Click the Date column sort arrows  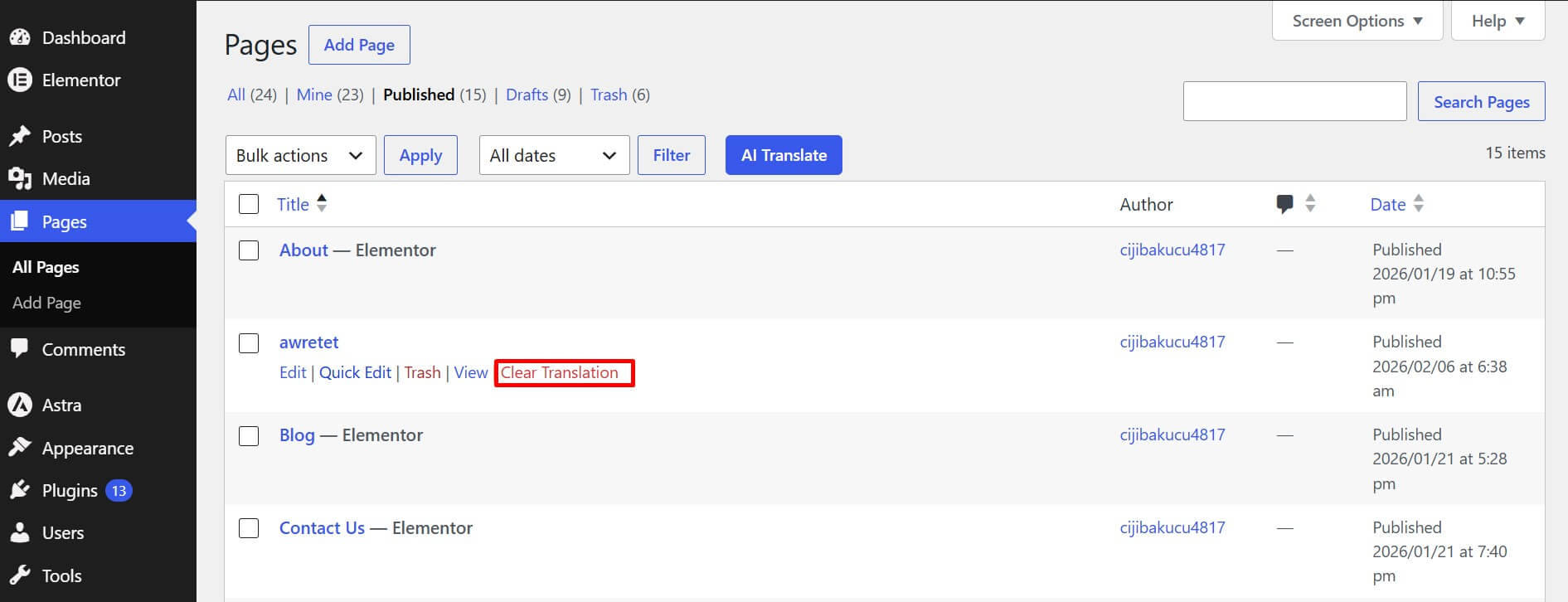point(1419,204)
